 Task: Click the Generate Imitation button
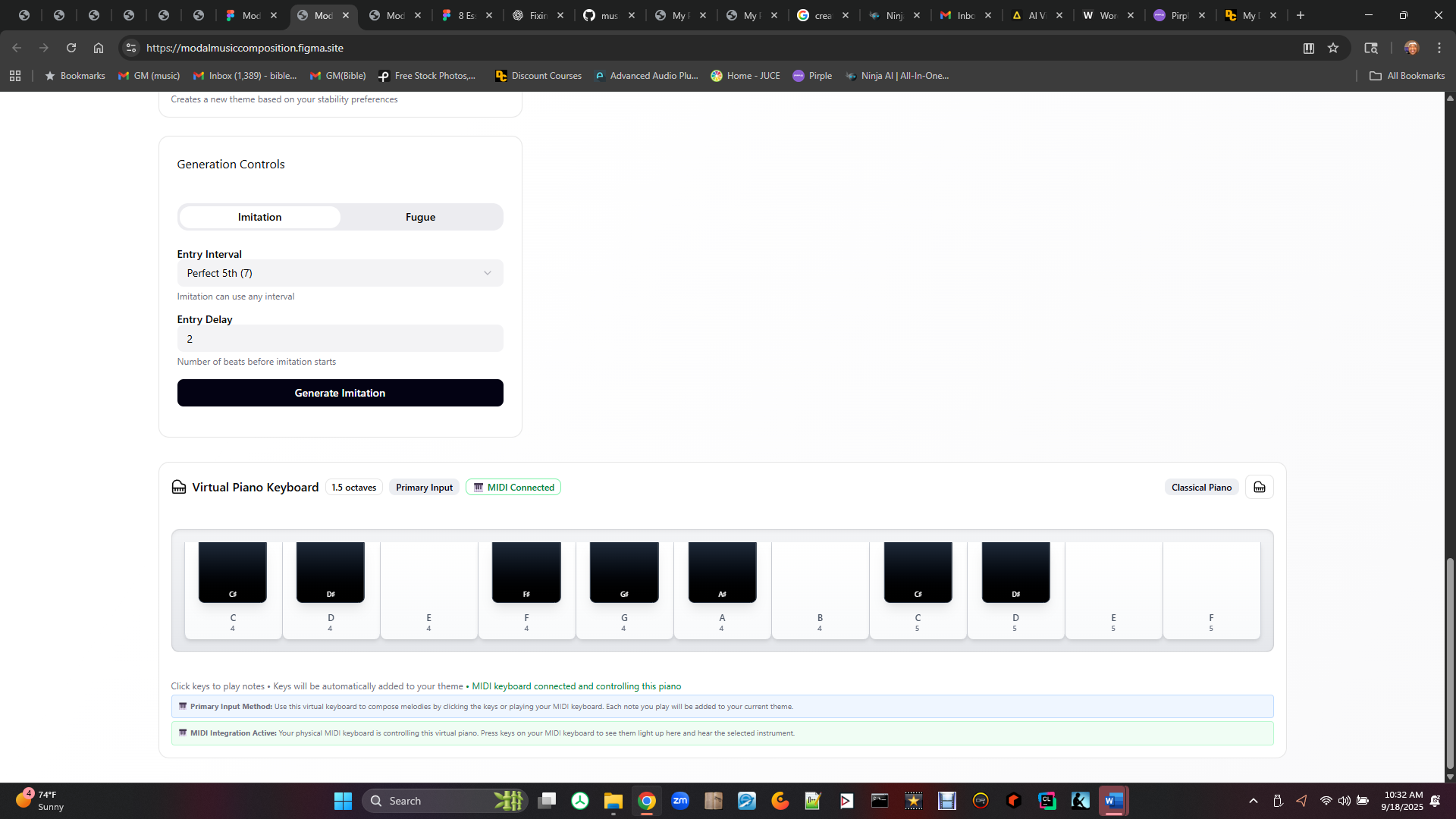(x=340, y=393)
